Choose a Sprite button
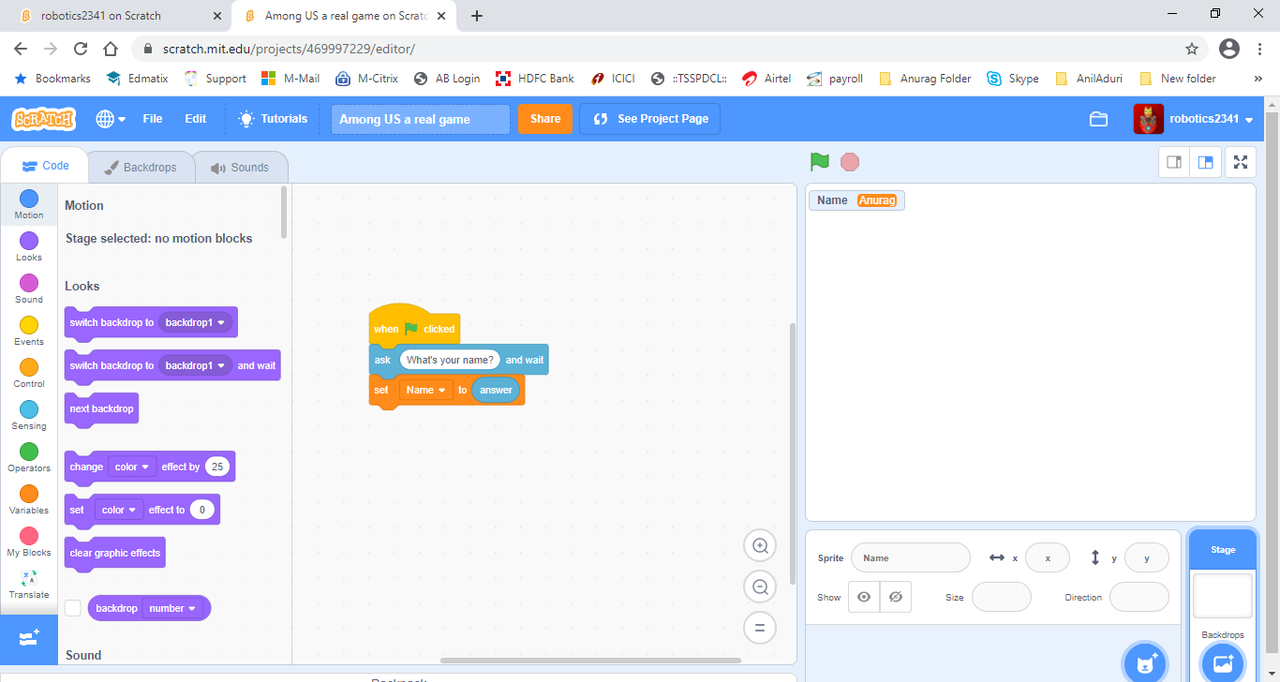Viewport: 1280px width, 682px height. pos(1144,662)
